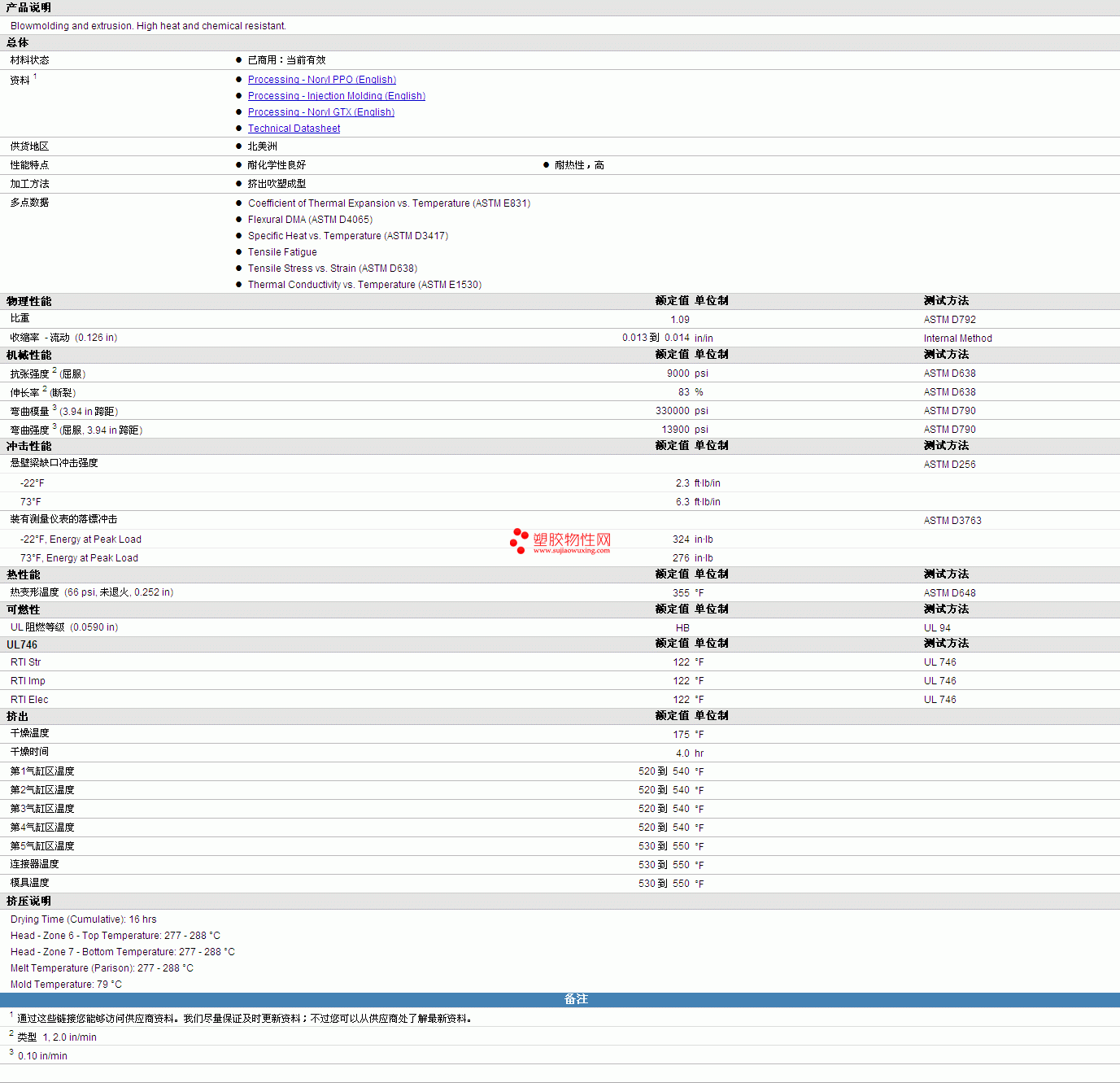Viewport: 1120px width, 1083px height.
Task: Click the 模具温度 row label
Action: [29, 883]
